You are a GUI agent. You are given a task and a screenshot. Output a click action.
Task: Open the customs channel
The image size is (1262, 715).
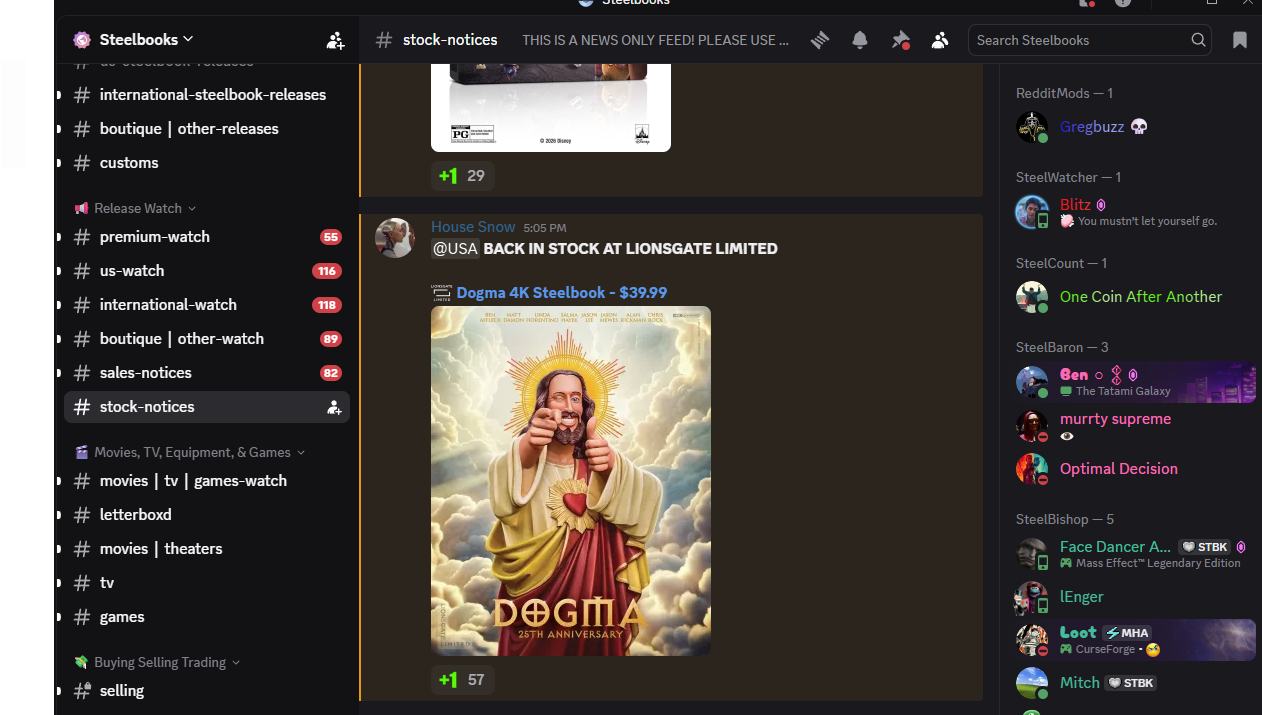pyautogui.click(x=207, y=163)
